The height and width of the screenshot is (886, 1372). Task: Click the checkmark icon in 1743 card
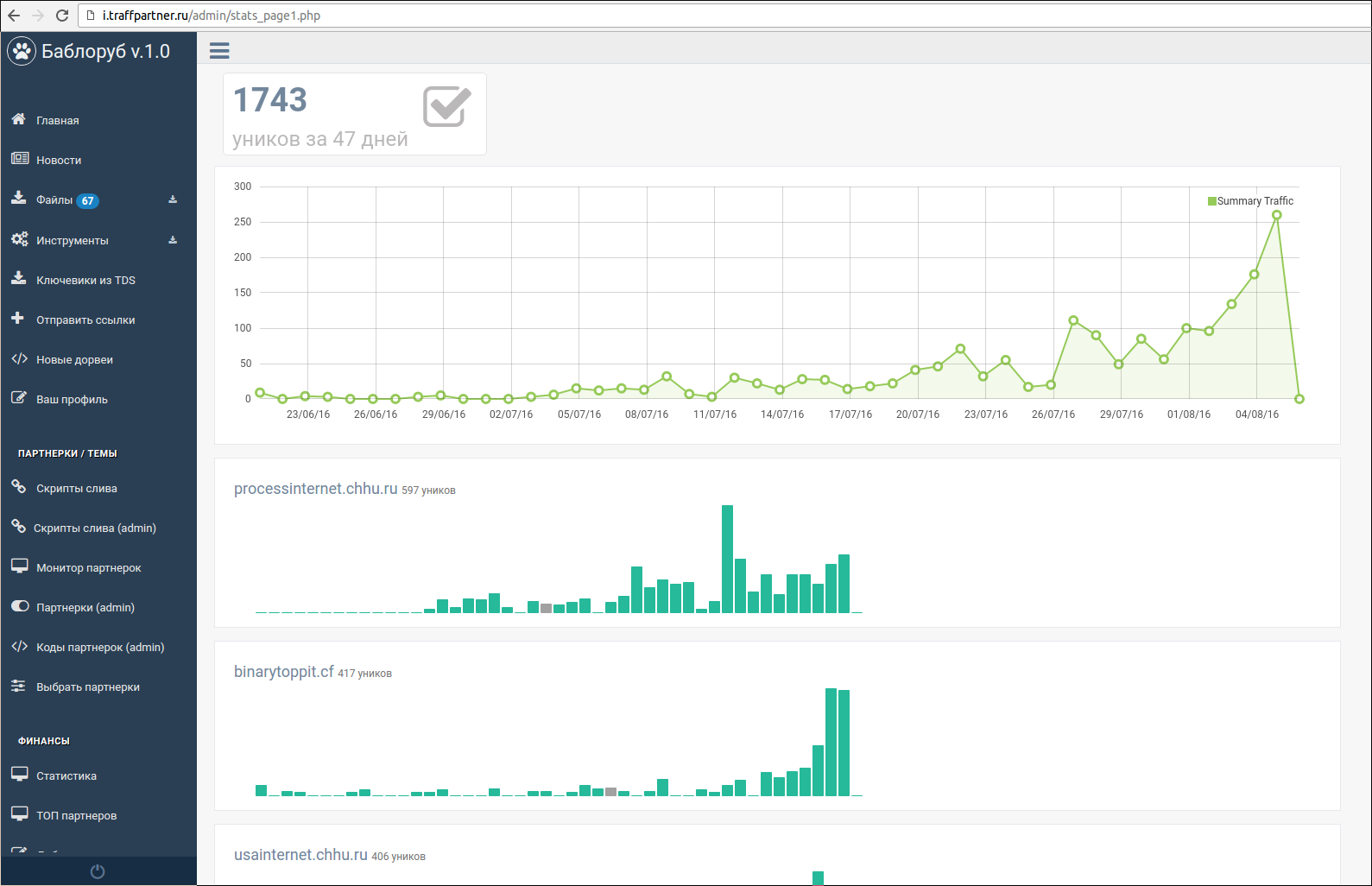click(x=447, y=106)
